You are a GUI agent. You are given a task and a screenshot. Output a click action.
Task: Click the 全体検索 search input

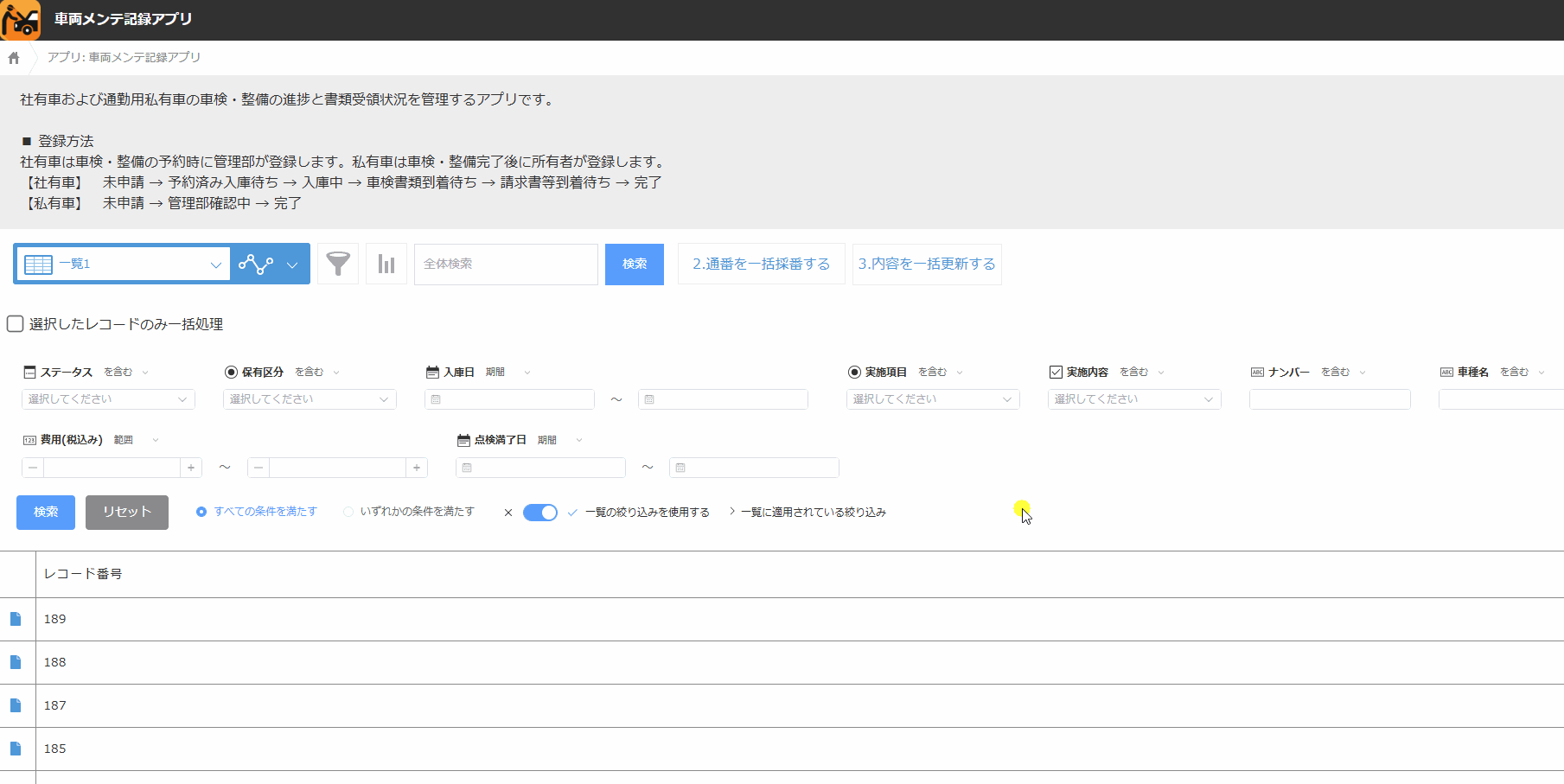[506, 265]
